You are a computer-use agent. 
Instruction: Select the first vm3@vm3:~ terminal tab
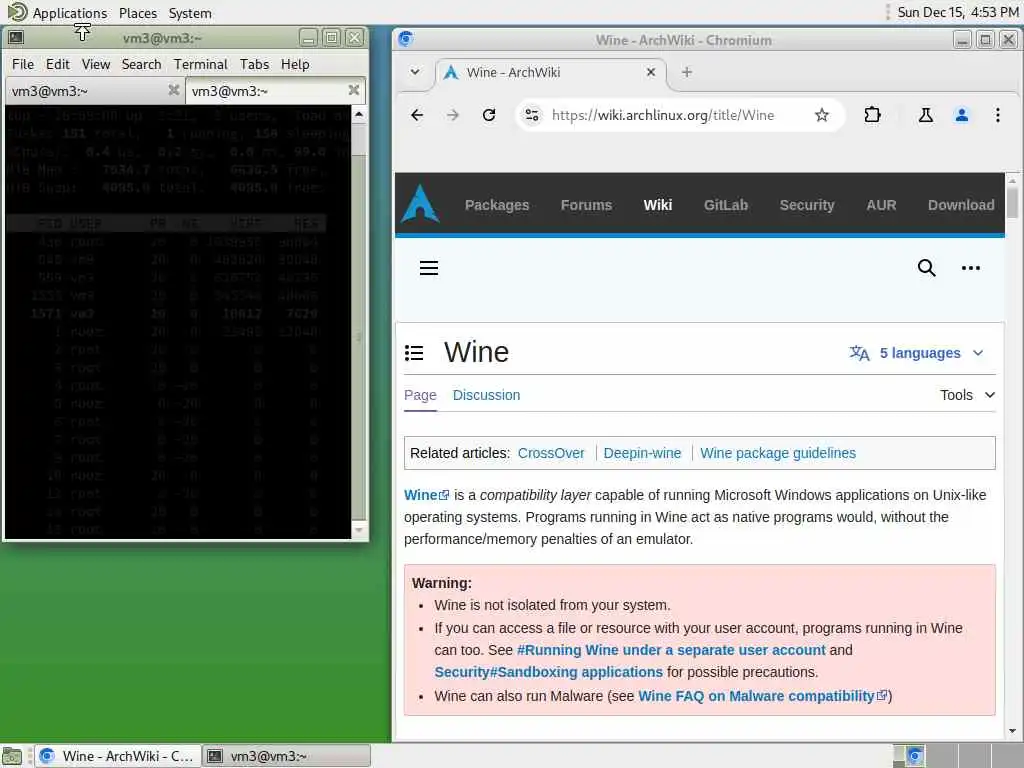(x=95, y=91)
